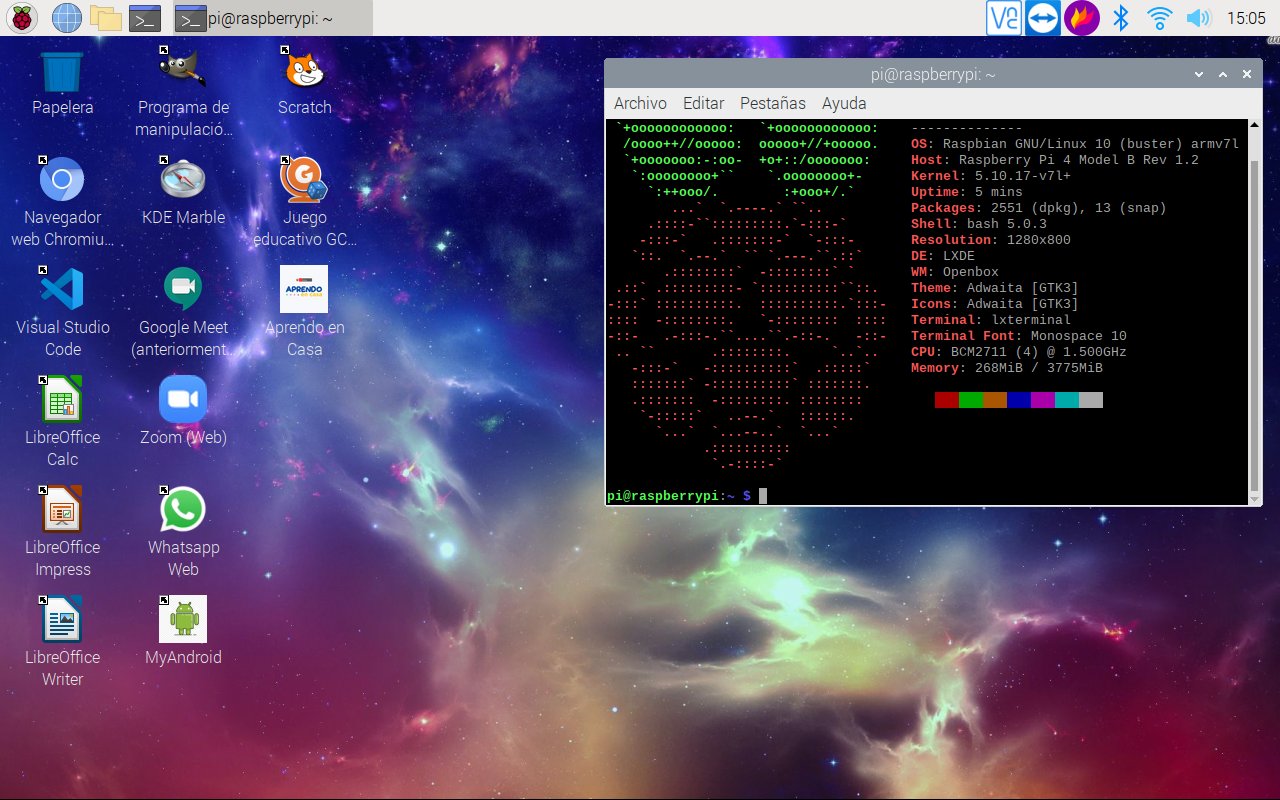Open the Archivo menu in the terminal

pos(640,103)
